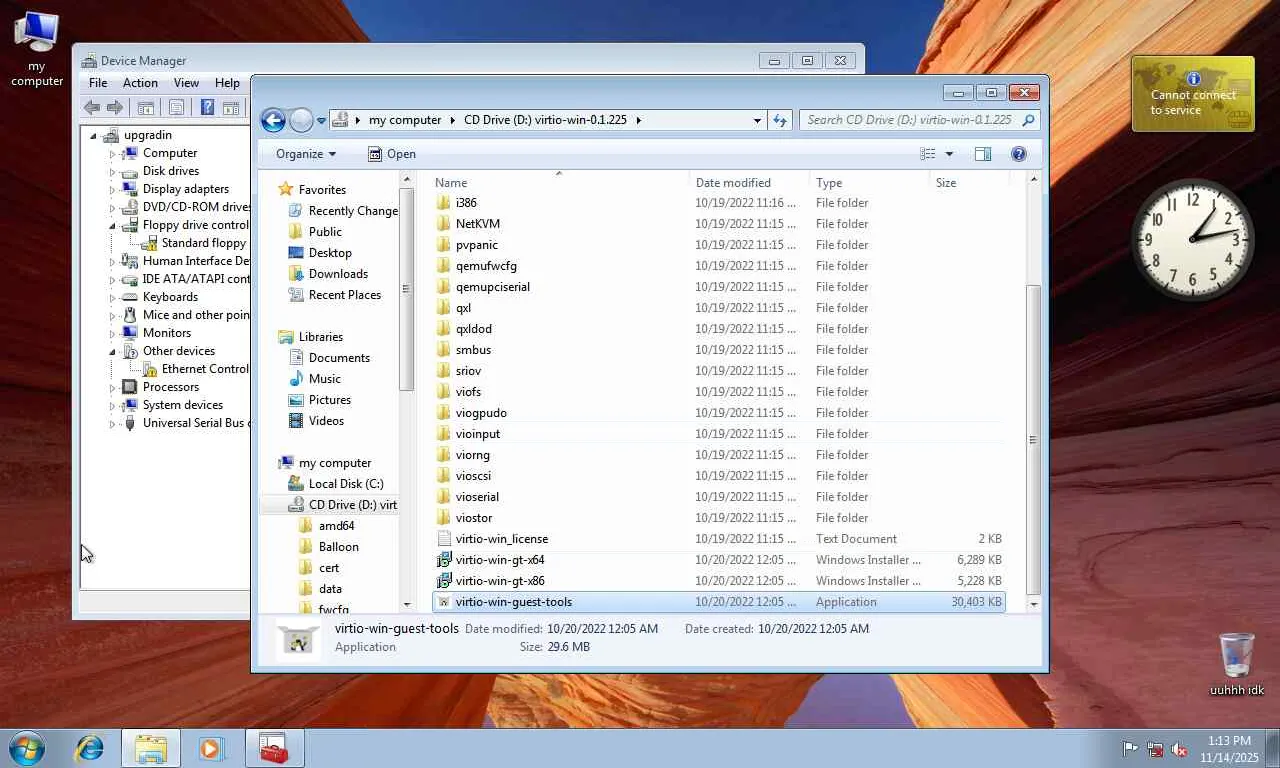The width and height of the screenshot is (1280, 768).
Task: Click the 'Cannot connect to service' gadget
Action: pos(1193,94)
